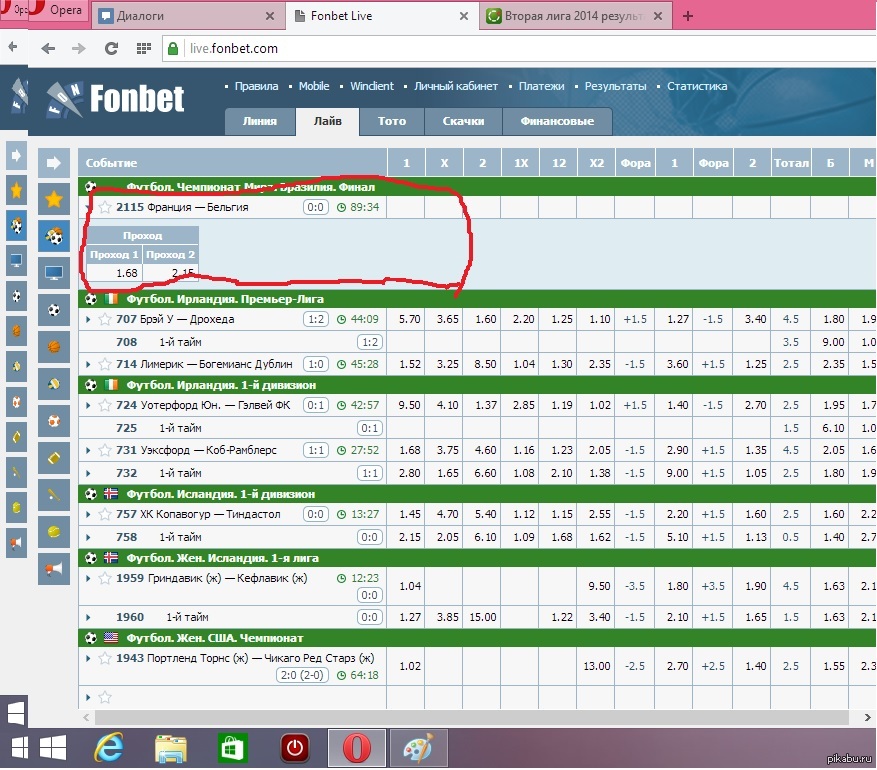The height and width of the screenshot is (770, 877).
Task: Open Paint from the taskbar
Action: [418, 748]
